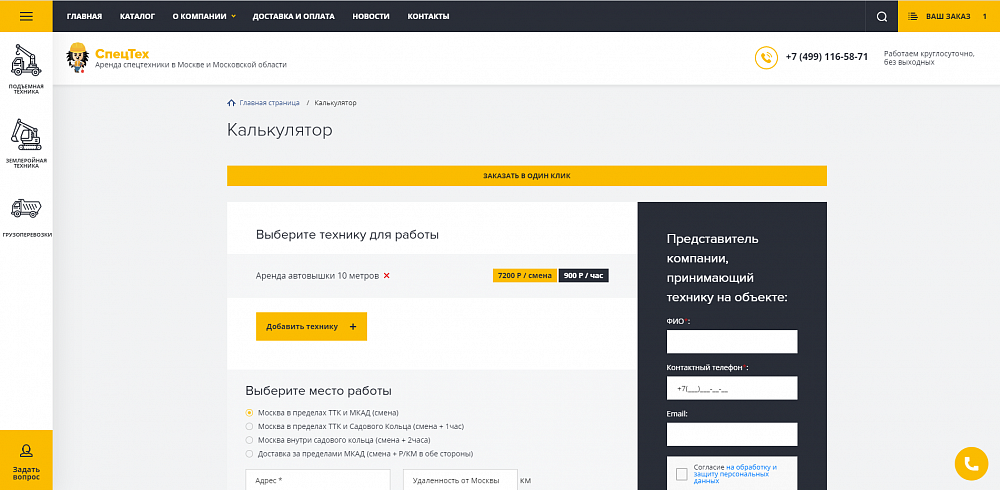The width and height of the screenshot is (1000, 490).
Task: Click the Главная страница breadcrumb link
Action: click(x=269, y=103)
